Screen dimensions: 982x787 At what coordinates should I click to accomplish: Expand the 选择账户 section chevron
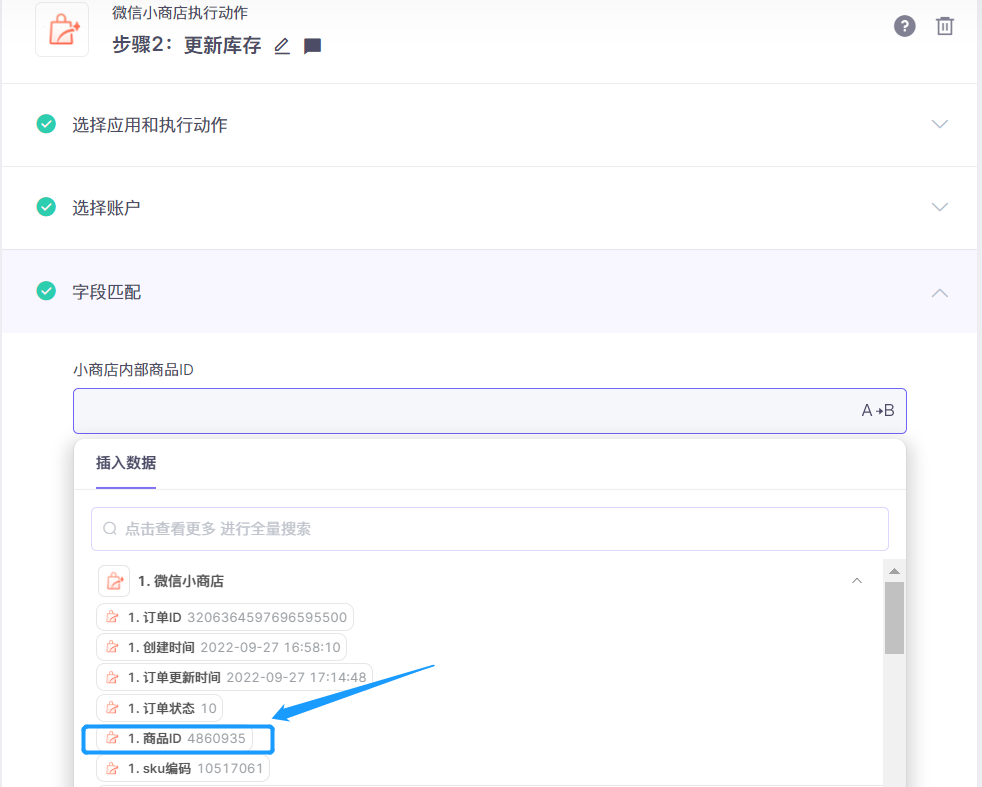939,208
